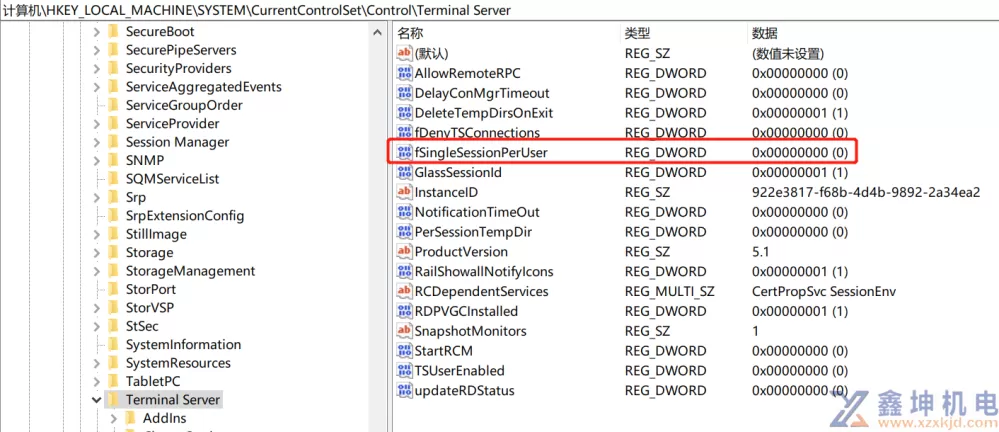Click the TabletPC folder icon

pyautogui.click(x=113, y=381)
